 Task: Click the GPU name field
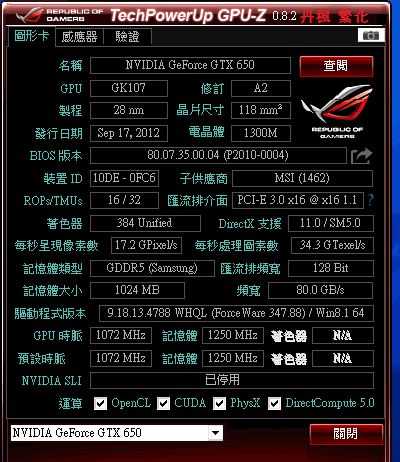click(x=190, y=65)
